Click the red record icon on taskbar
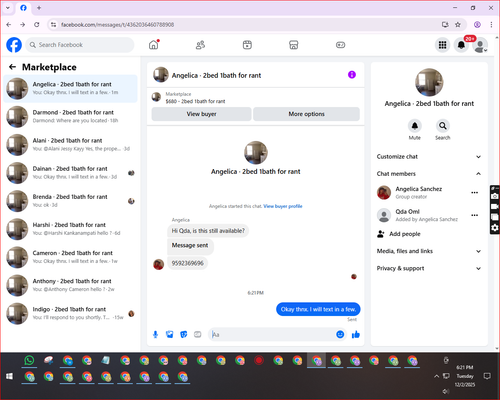 [259, 360]
